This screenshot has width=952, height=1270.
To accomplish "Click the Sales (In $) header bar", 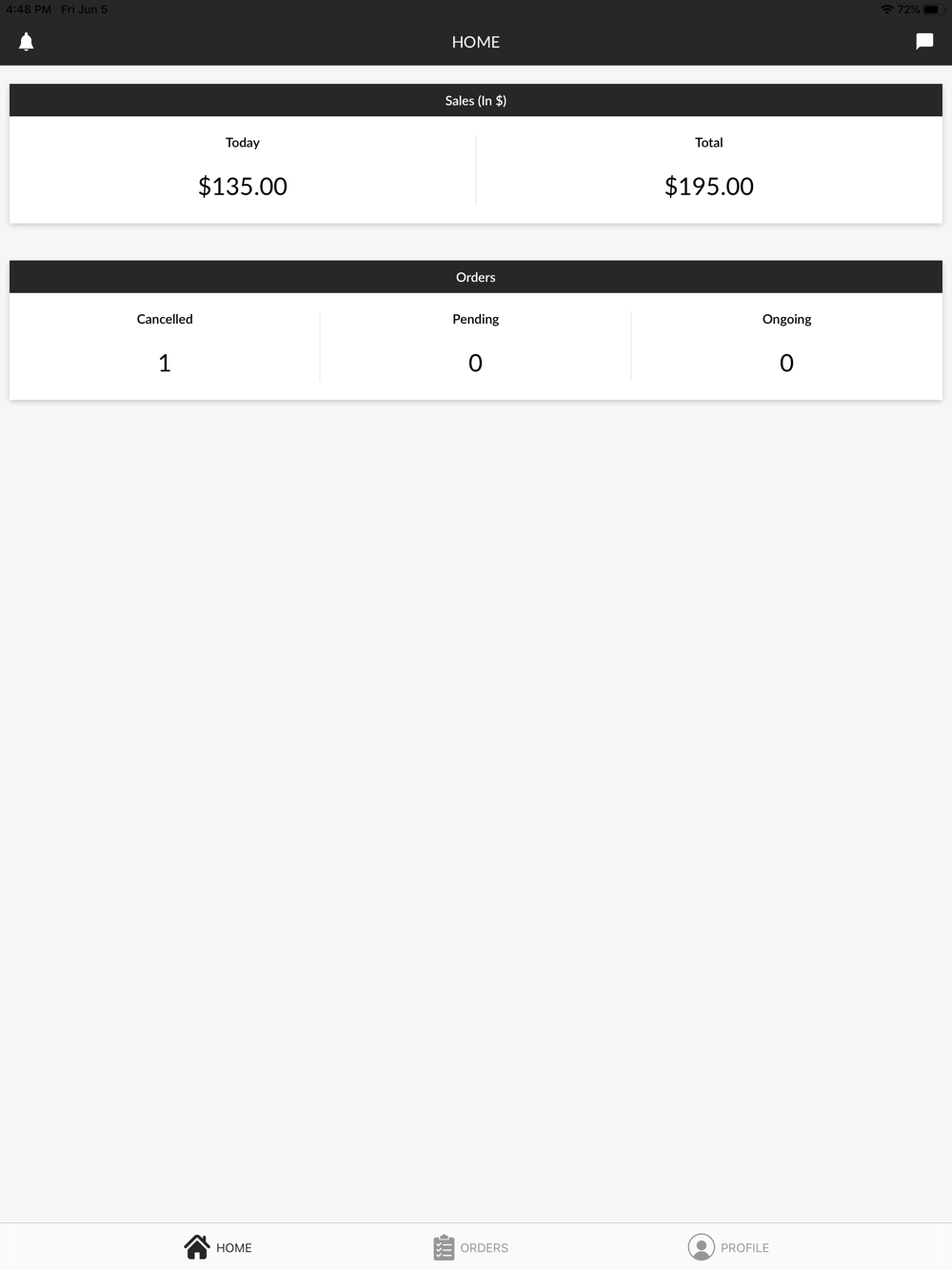I will (476, 101).
